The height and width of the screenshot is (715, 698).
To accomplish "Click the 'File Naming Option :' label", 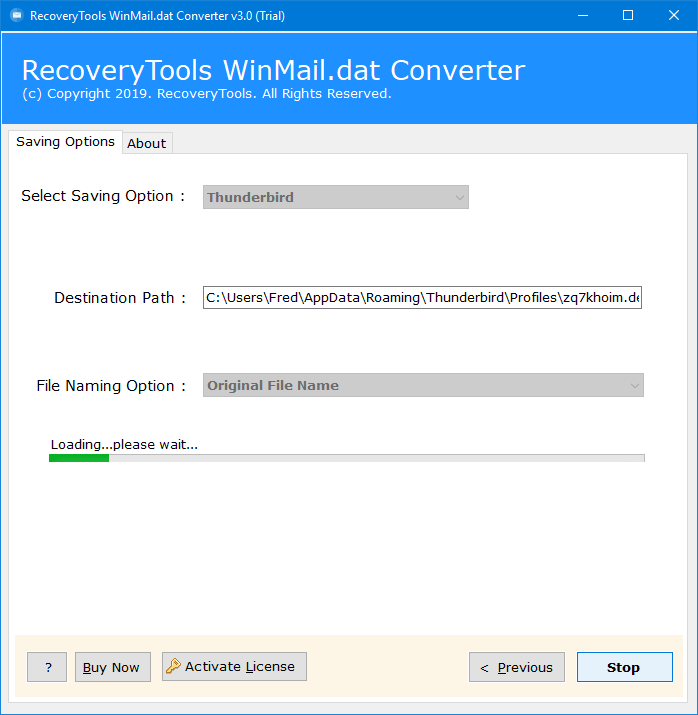I will pos(111,386).
